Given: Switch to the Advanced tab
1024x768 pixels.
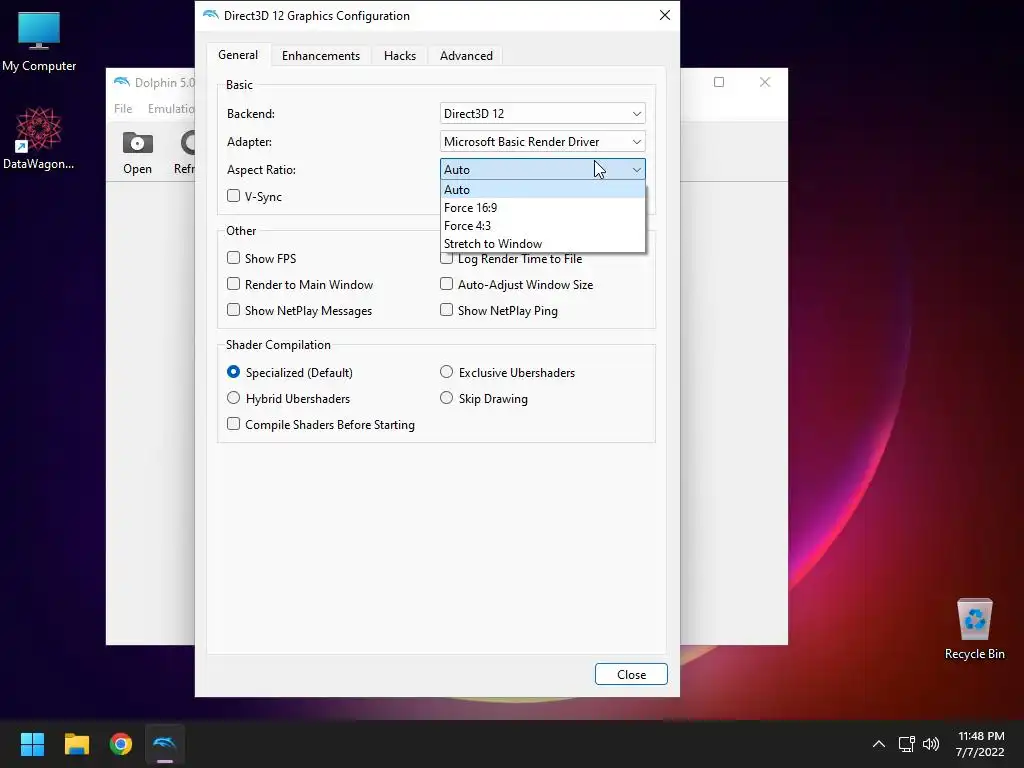Looking at the screenshot, I should click(466, 56).
